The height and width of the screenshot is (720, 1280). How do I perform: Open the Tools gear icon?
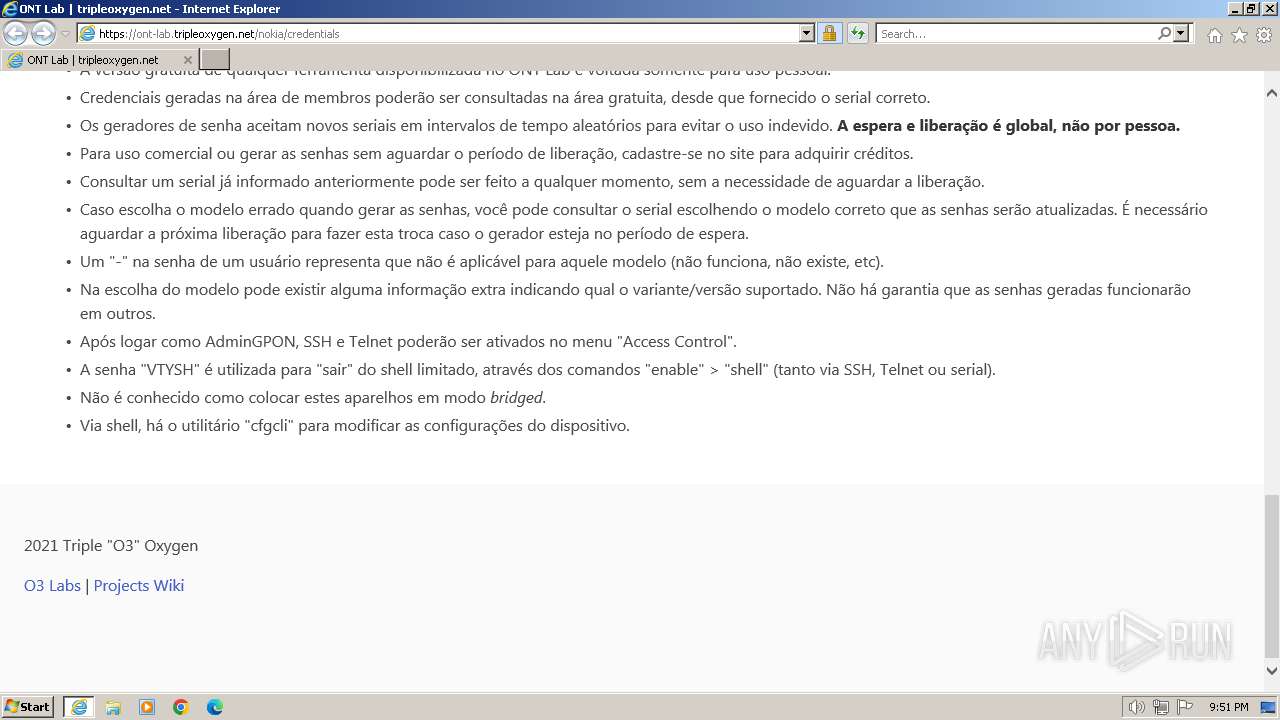pyautogui.click(x=1263, y=35)
